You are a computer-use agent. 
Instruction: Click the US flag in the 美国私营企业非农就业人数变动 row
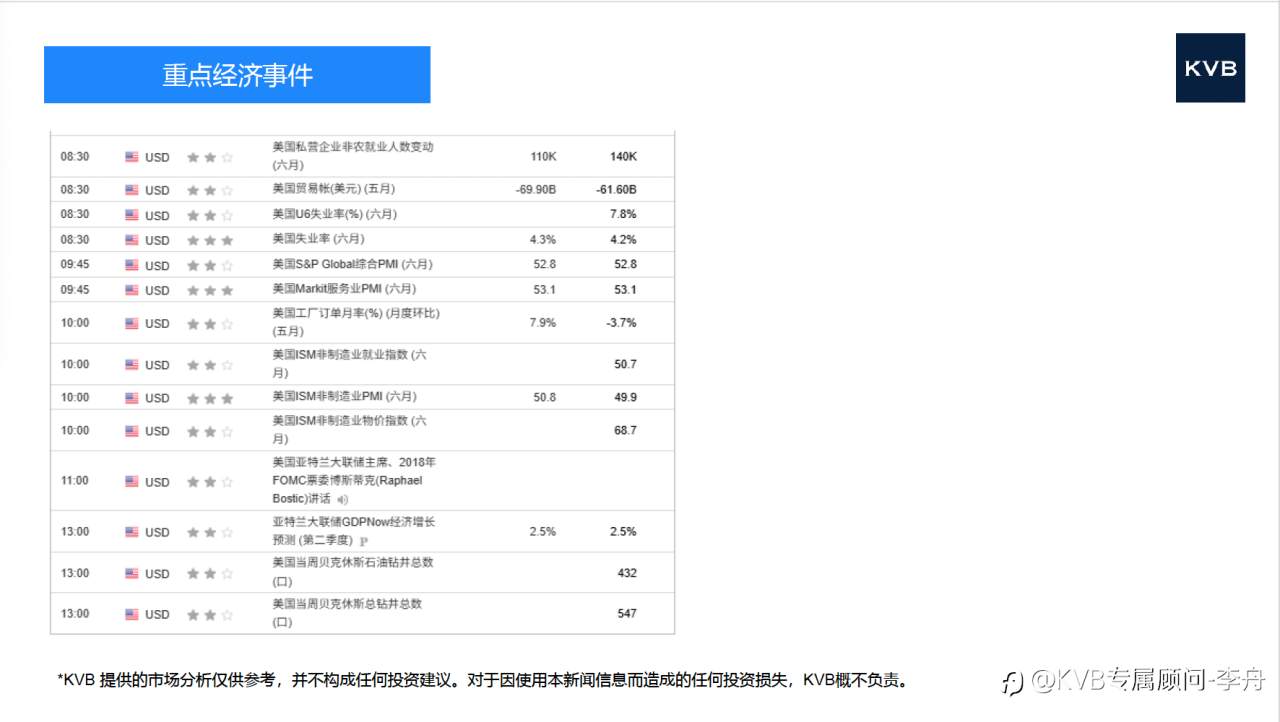pyautogui.click(x=132, y=157)
